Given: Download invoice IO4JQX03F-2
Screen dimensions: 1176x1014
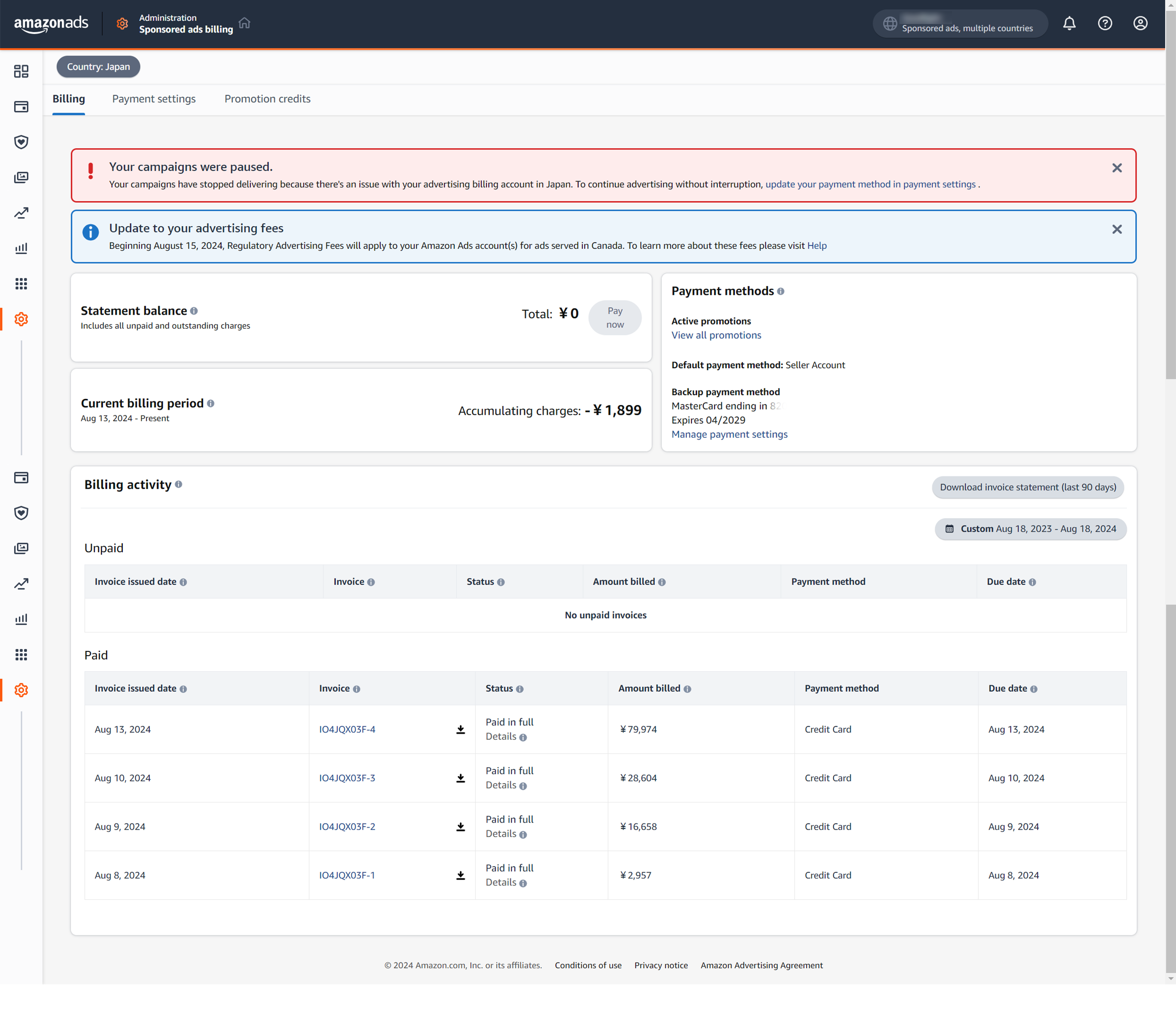Looking at the screenshot, I should pos(461,827).
